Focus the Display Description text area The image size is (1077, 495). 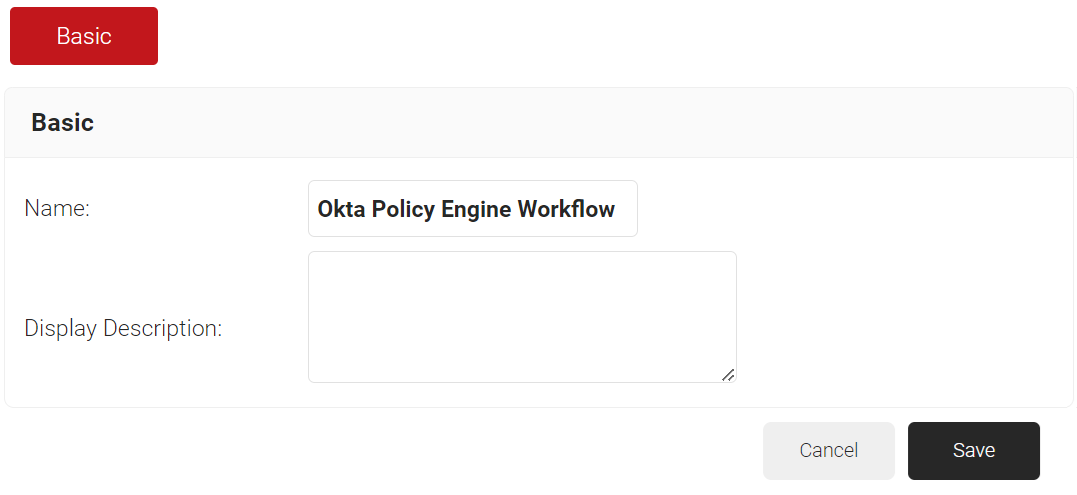pos(522,316)
